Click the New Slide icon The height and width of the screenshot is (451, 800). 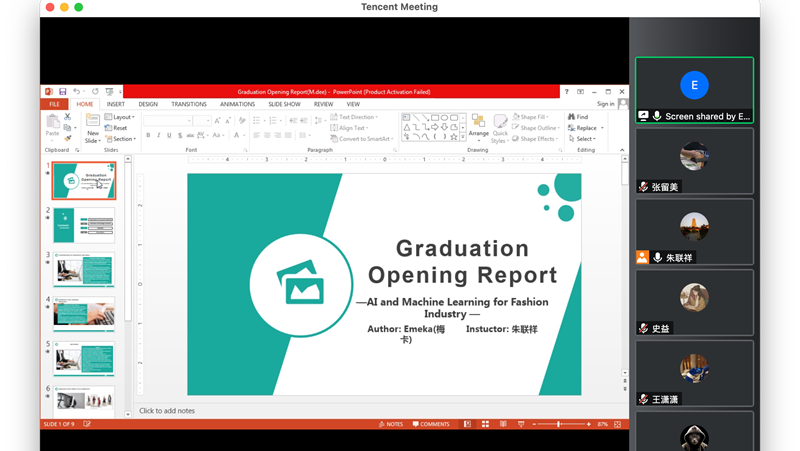coord(93,120)
